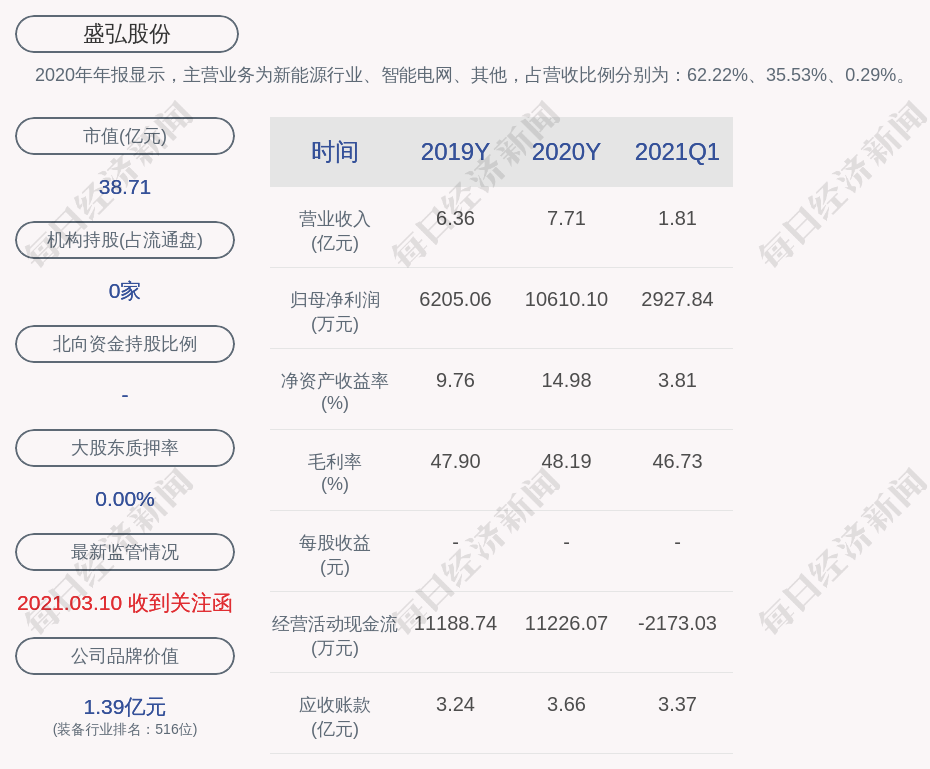Screen dimensions: 930x769
Task: Select the 2021Q1 column header
Action: (x=677, y=152)
